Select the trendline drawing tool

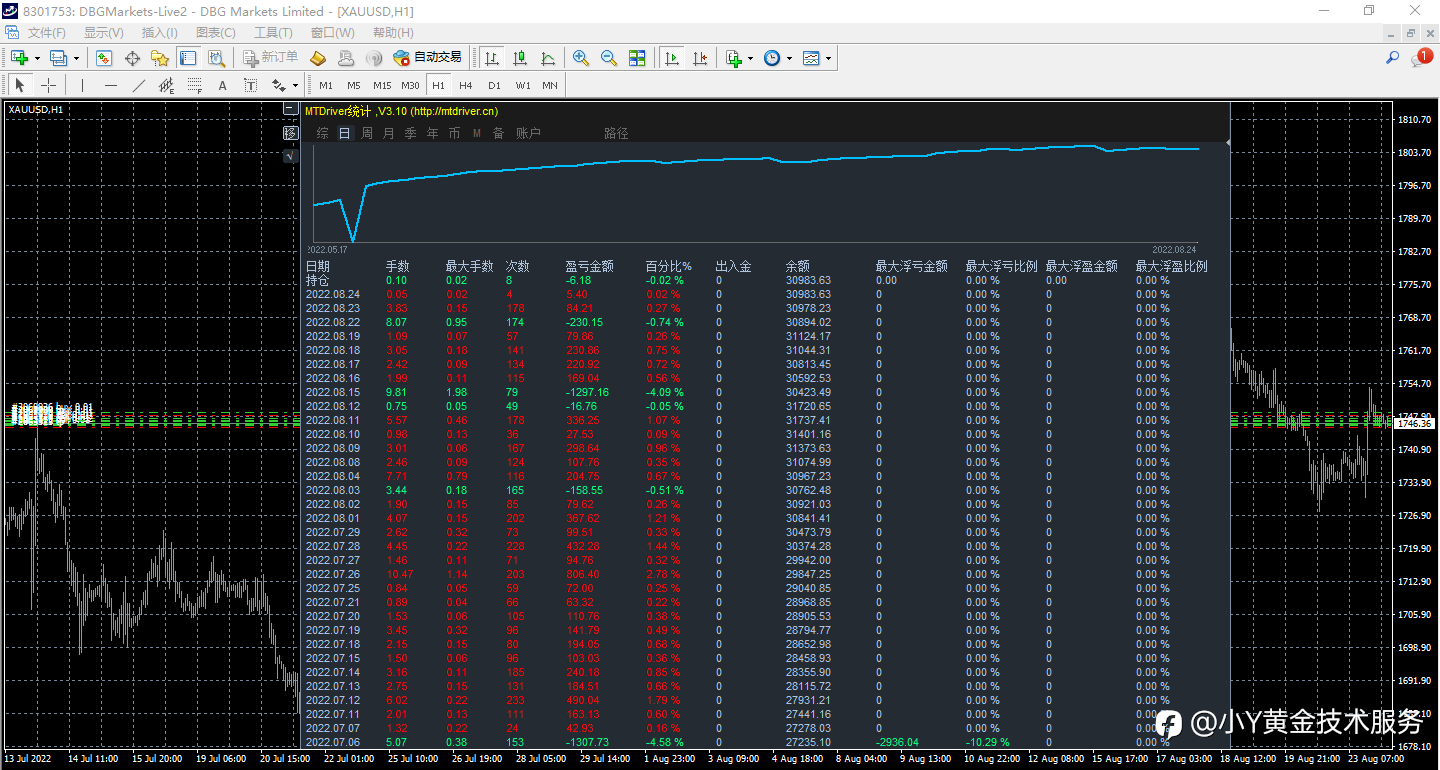click(138, 85)
